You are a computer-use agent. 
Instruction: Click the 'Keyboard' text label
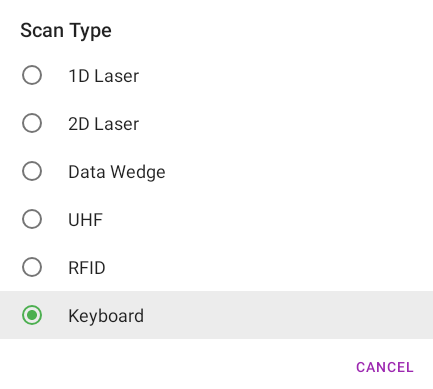pyautogui.click(x=106, y=316)
